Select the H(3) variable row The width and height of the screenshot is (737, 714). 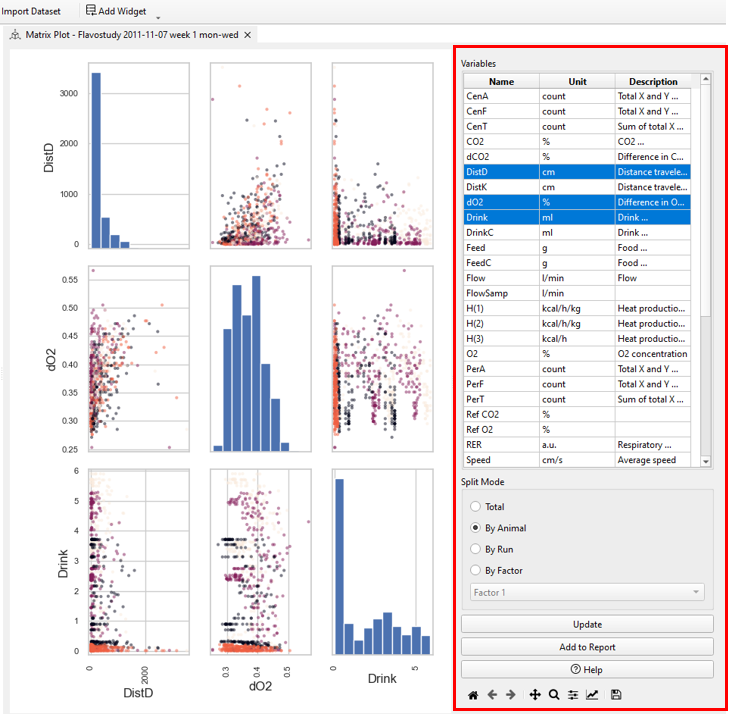click(577, 338)
